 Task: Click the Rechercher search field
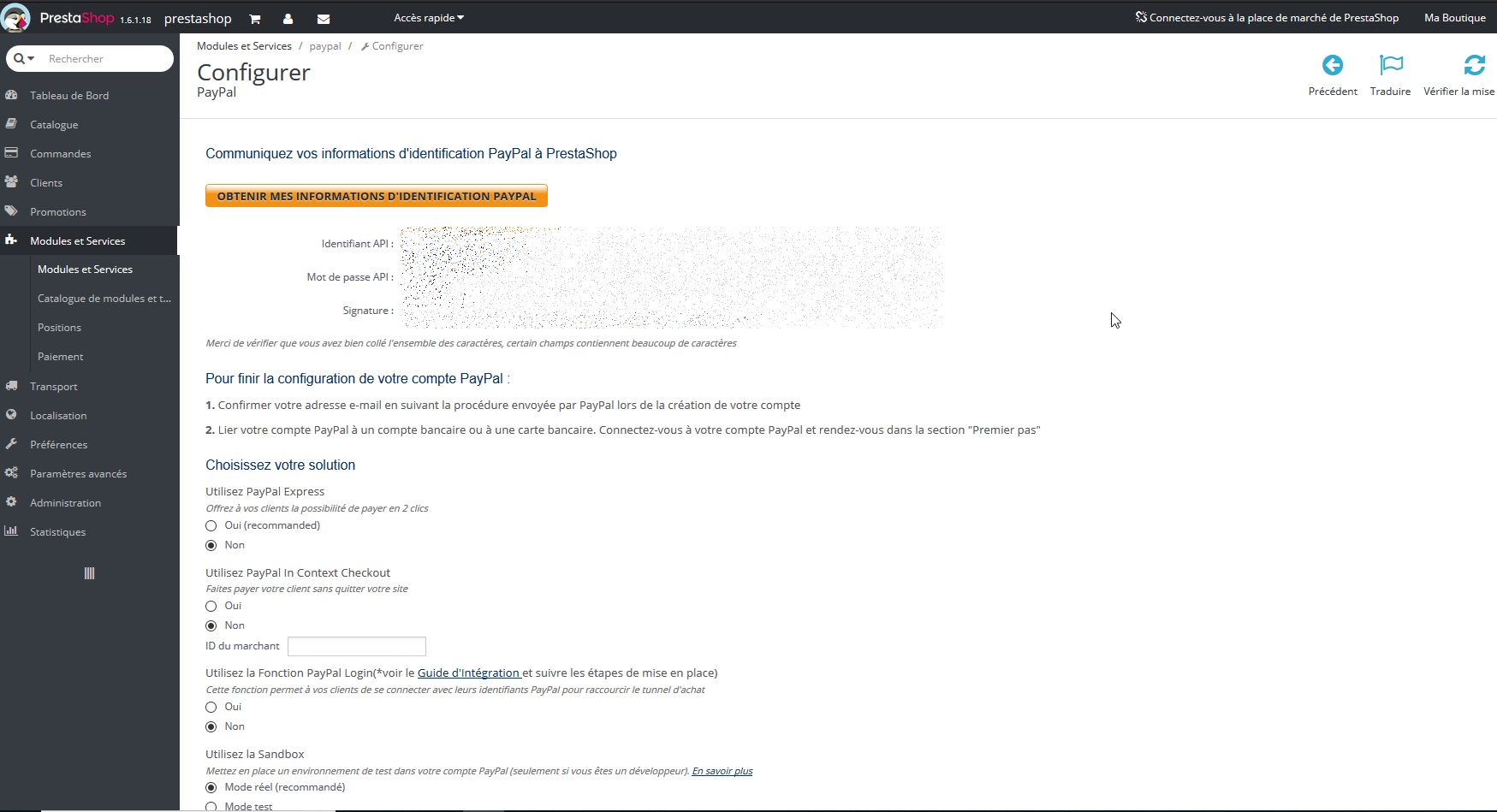coord(107,59)
